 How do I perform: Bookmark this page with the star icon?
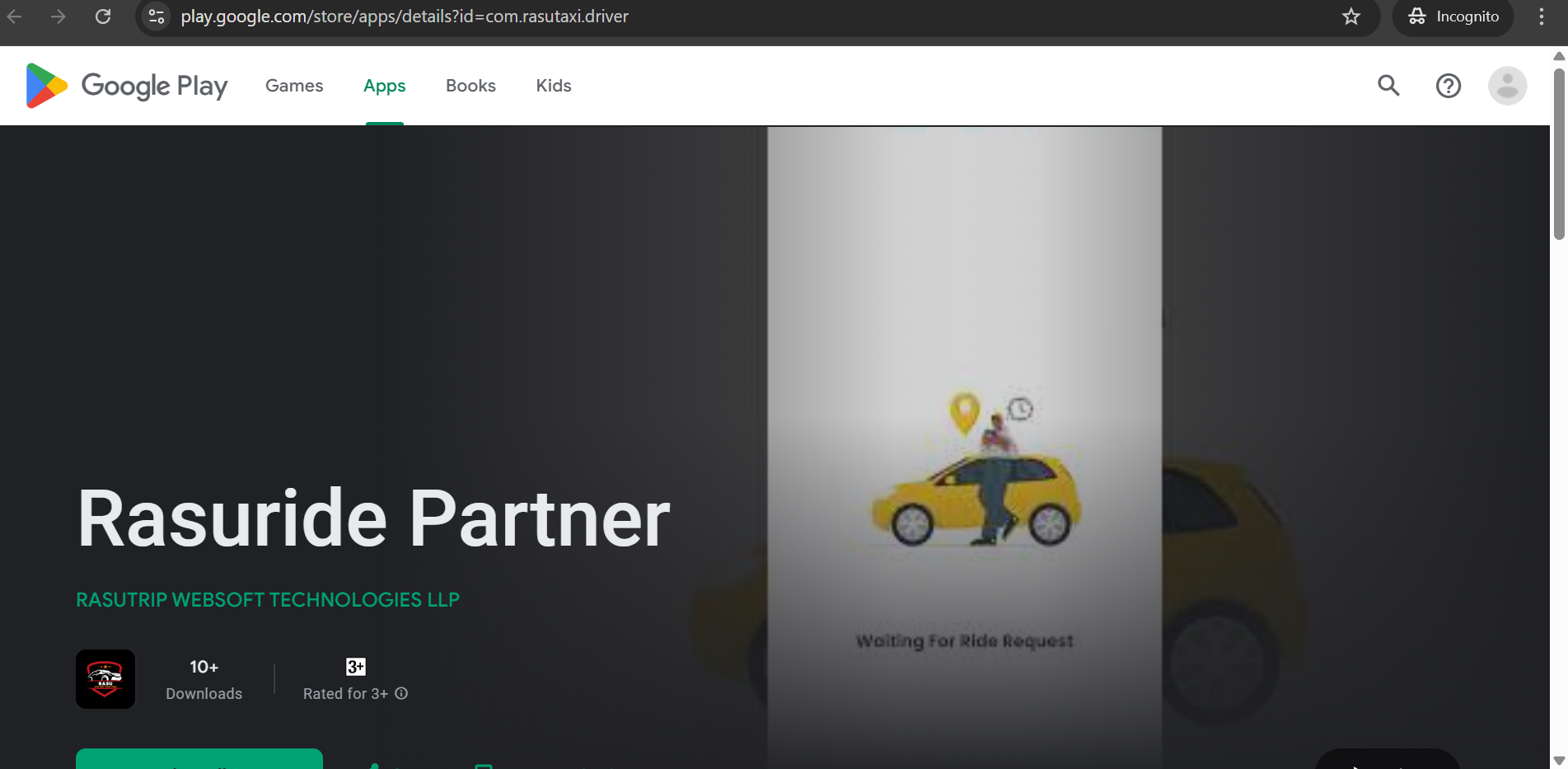1351,16
